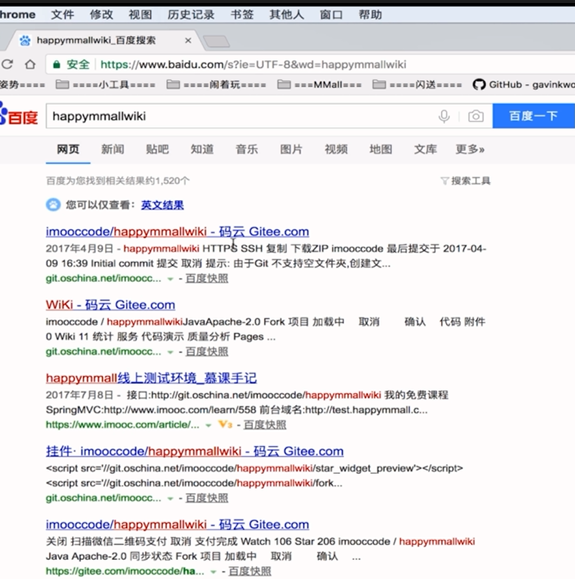Open the 闪送 bookmarks folder
This screenshot has height=579, width=575.
point(417,85)
